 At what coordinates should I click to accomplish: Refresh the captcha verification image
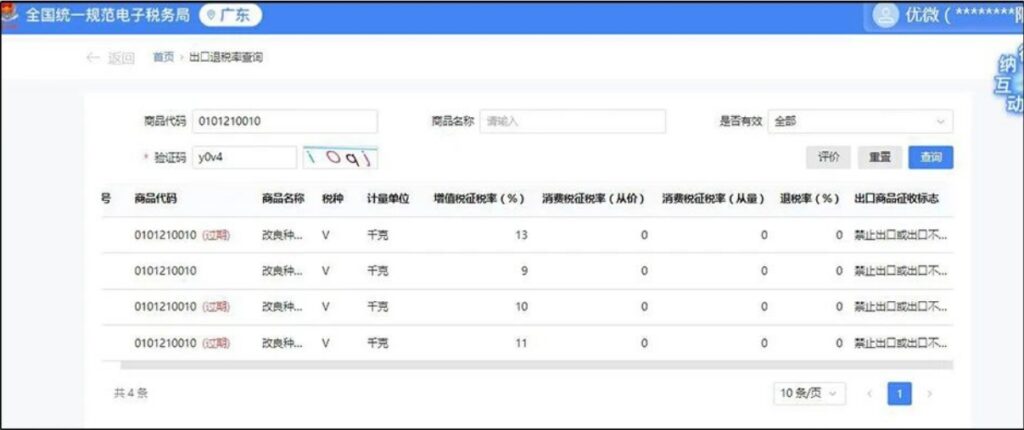pyautogui.click(x=341, y=158)
